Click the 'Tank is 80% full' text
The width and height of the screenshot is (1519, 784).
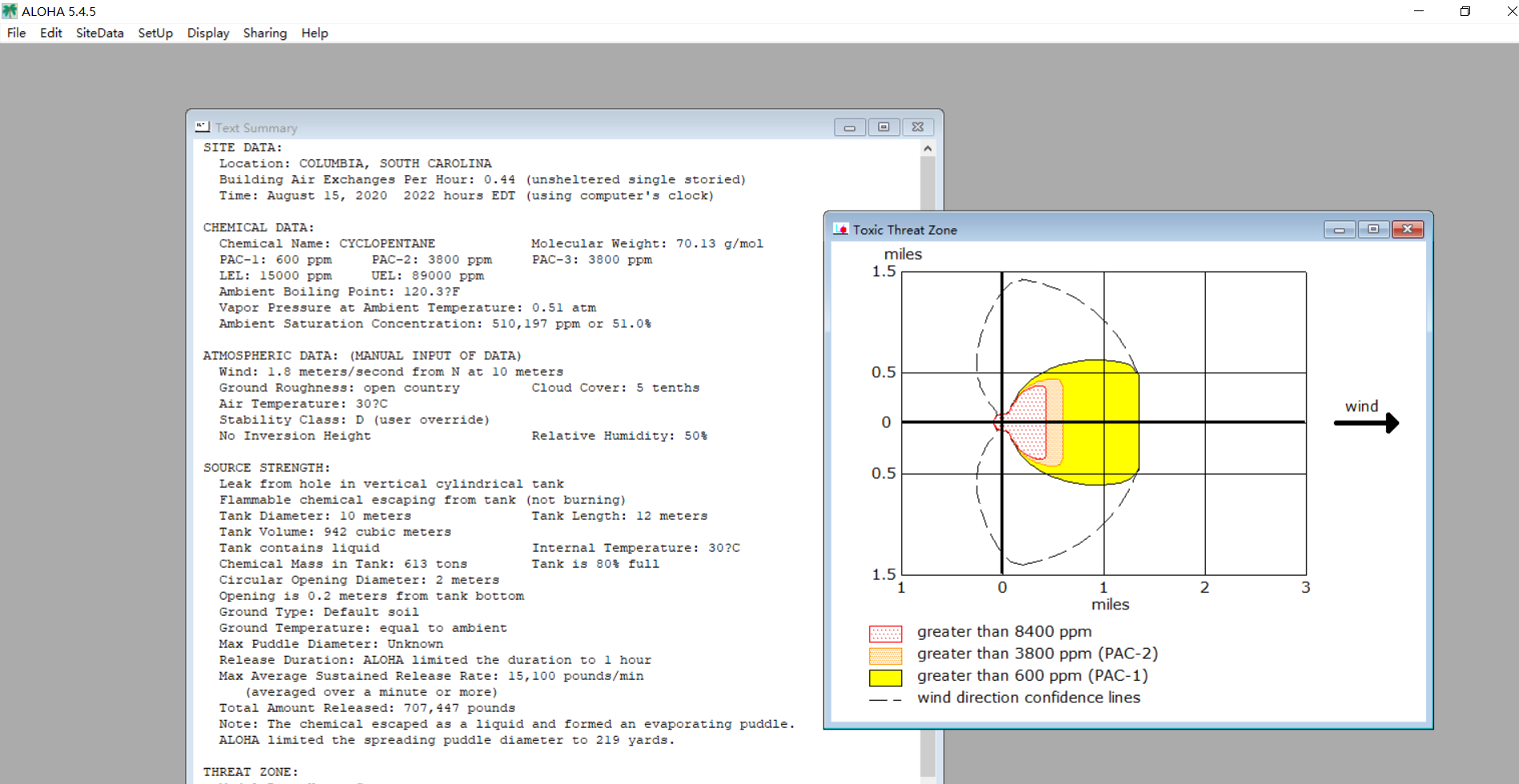[x=595, y=564]
